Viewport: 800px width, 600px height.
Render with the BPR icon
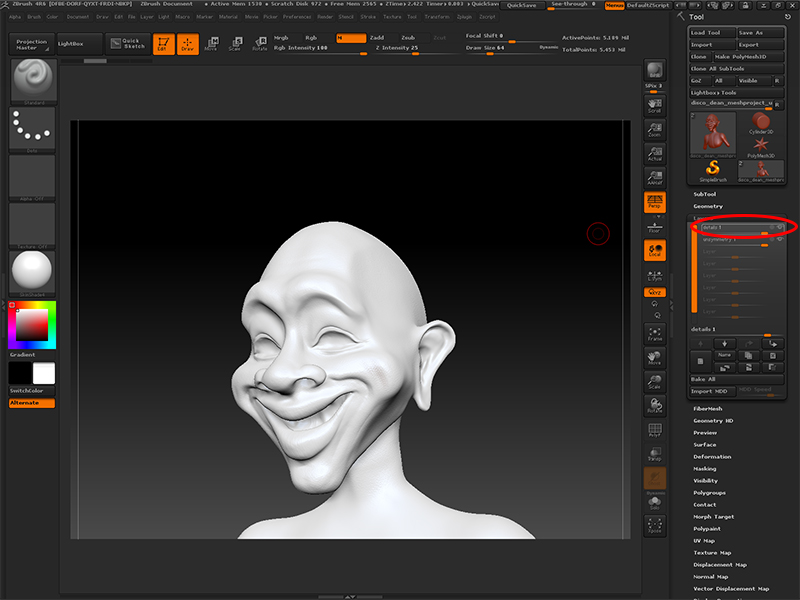[x=655, y=70]
